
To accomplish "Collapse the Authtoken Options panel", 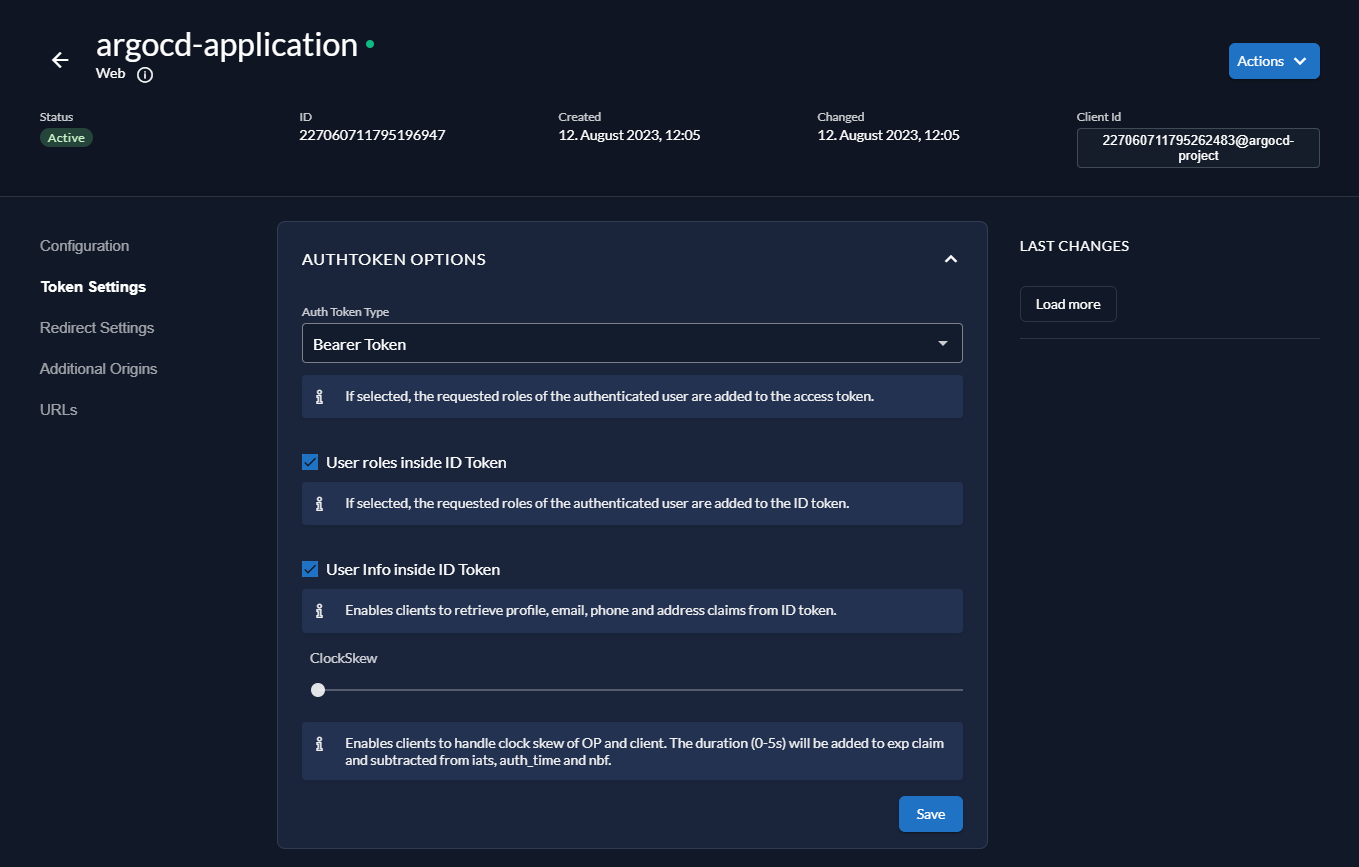I will pos(950,260).
